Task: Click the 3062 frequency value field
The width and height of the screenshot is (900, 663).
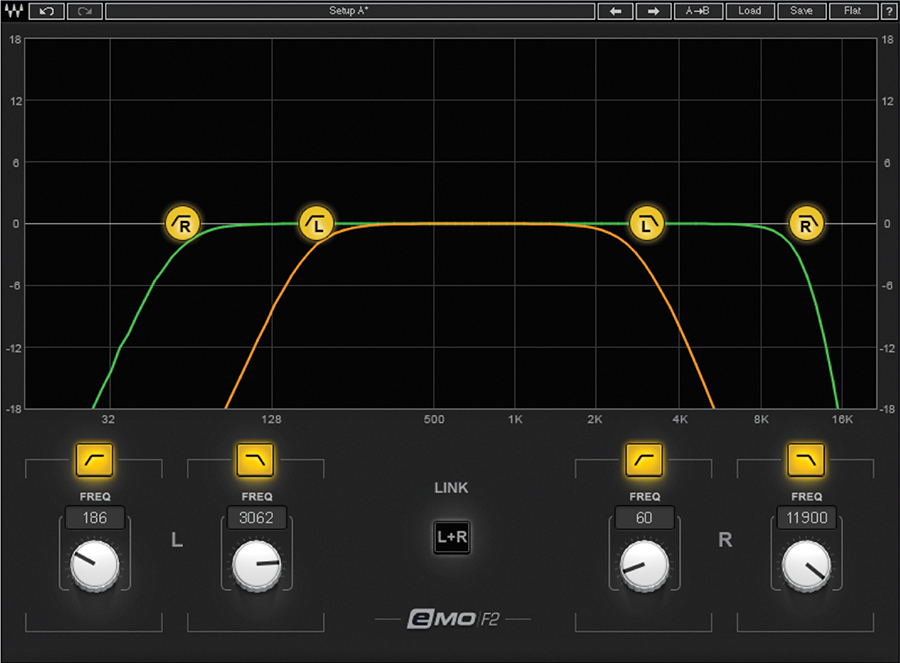Action: (257, 517)
